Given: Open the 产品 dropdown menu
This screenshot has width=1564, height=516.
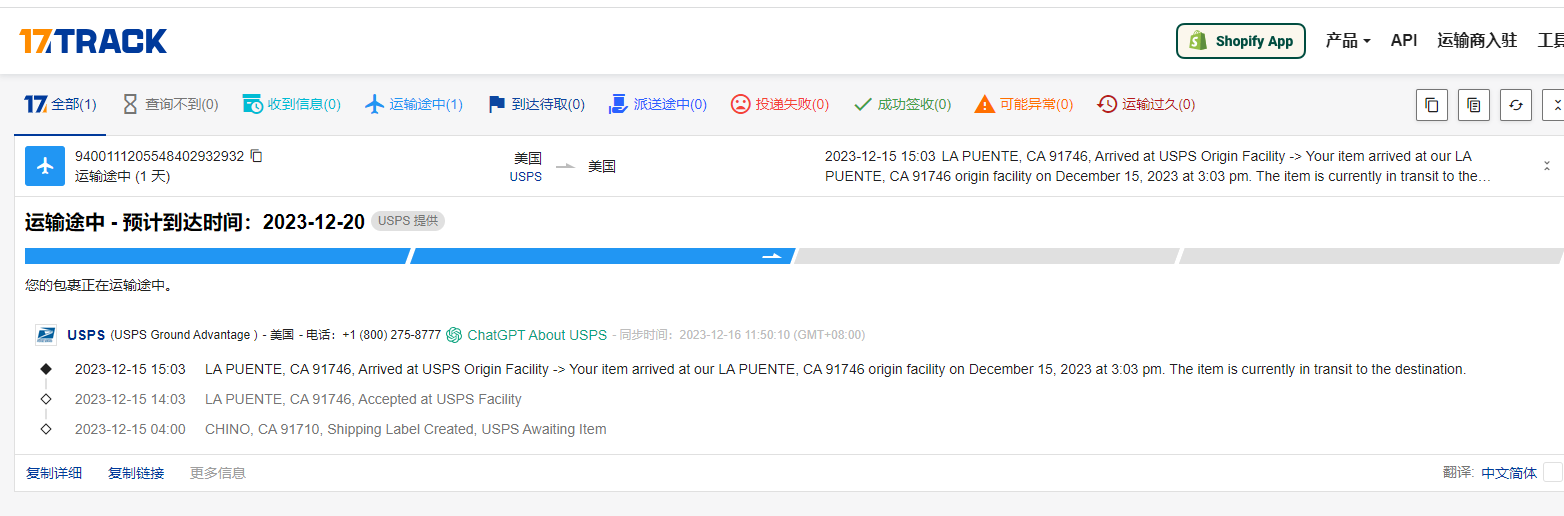Looking at the screenshot, I should point(1347,41).
